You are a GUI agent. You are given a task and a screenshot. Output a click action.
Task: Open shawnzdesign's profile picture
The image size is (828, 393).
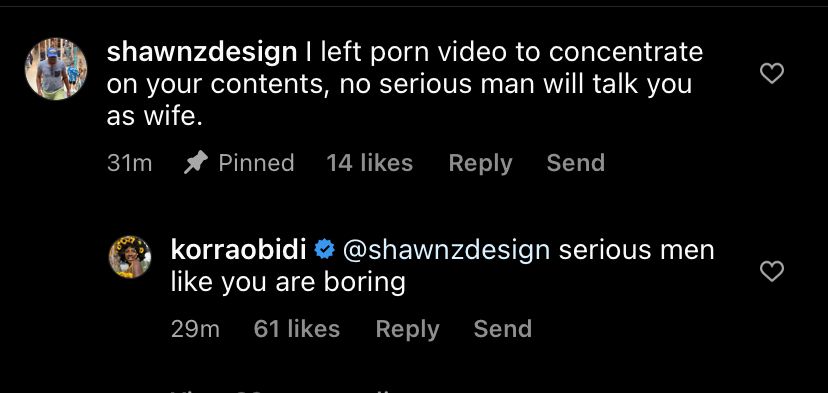(x=55, y=69)
